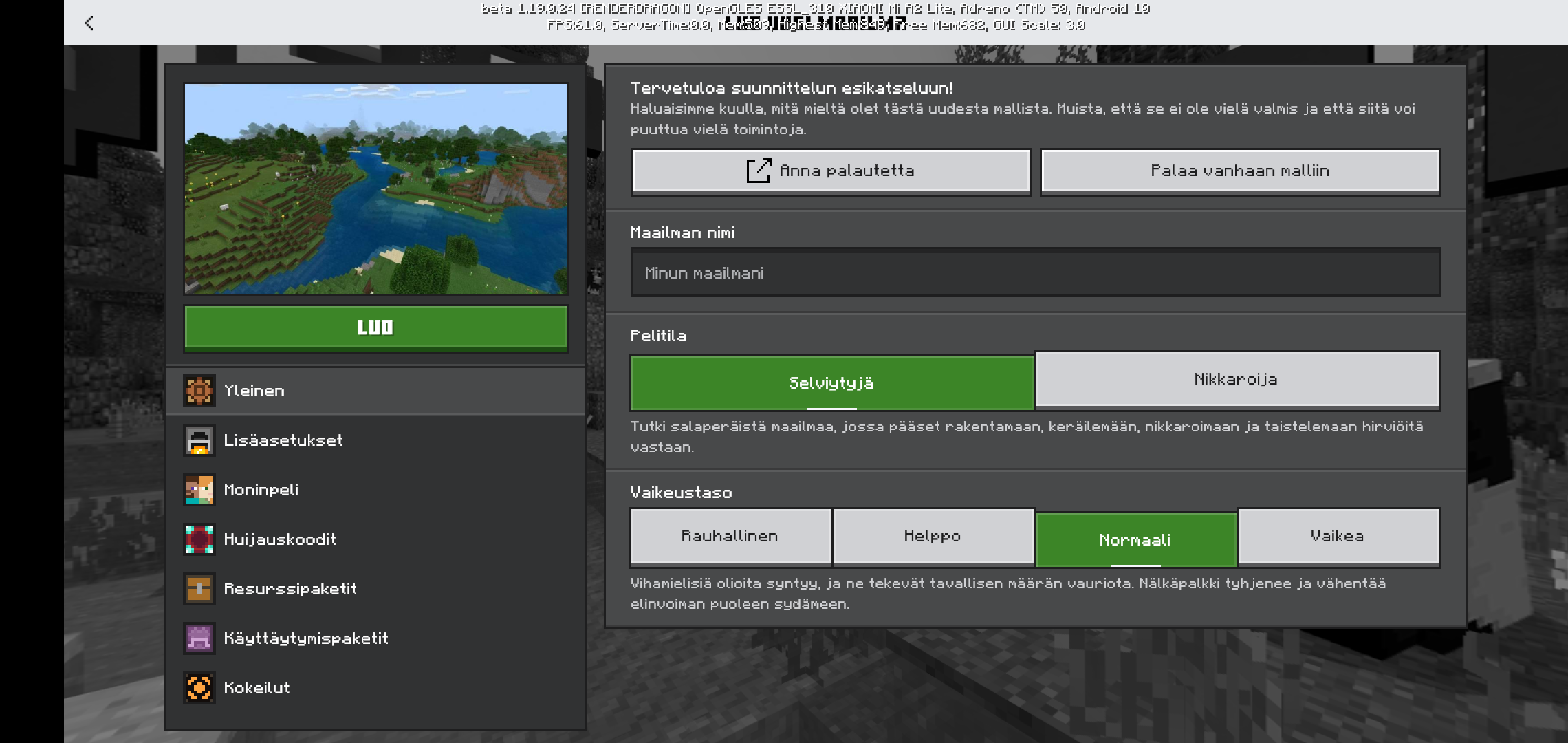Click the external link feedback icon
The height and width of the screenshot is (743, 1568).
(x=759, y=171)
